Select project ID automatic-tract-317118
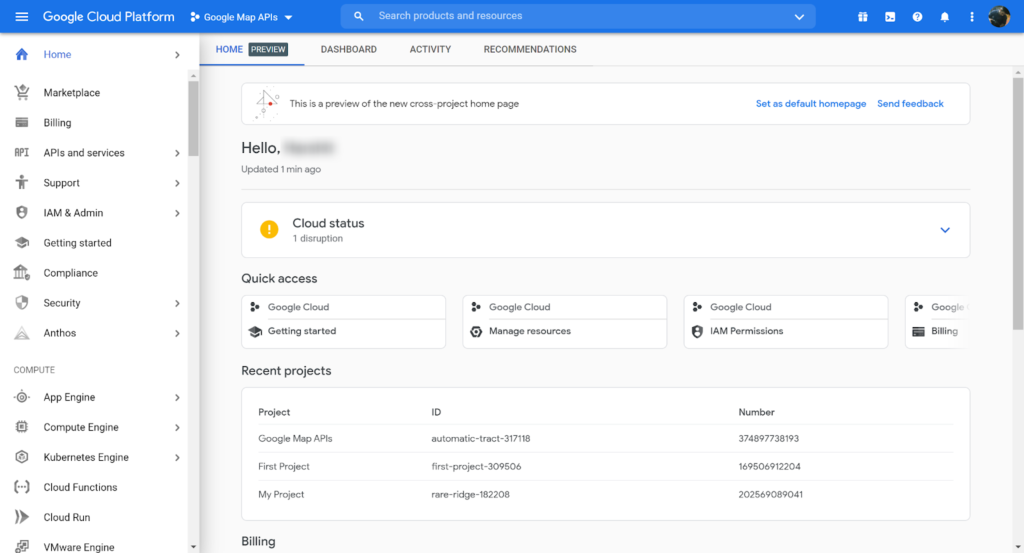 coord(481,439)
